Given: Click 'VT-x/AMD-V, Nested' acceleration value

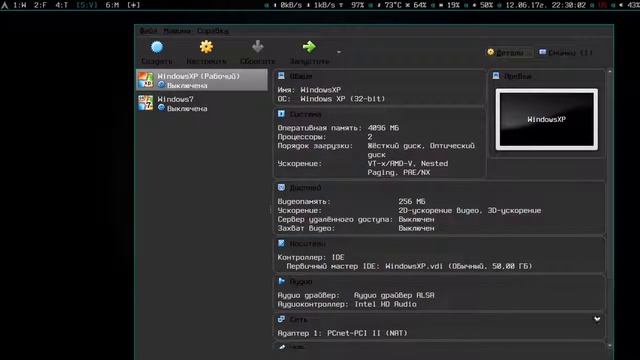Looking at the screenshot, I should pyautogui.click(x=408, y=164).
